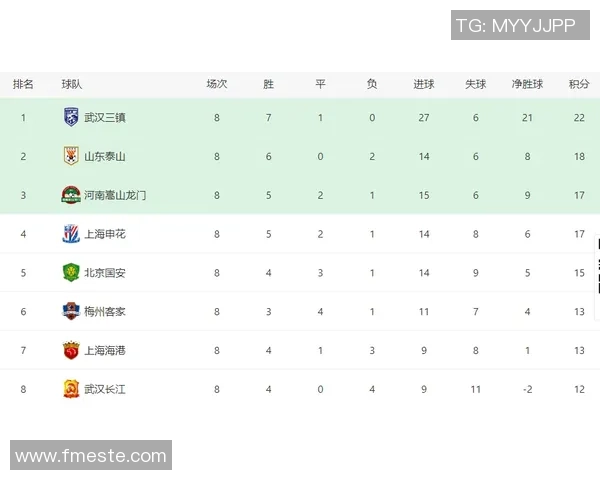Click the 河南嵩山龙门 team badge icon
The height and width of the screenshot is (480, 600).
click(70, 195)
